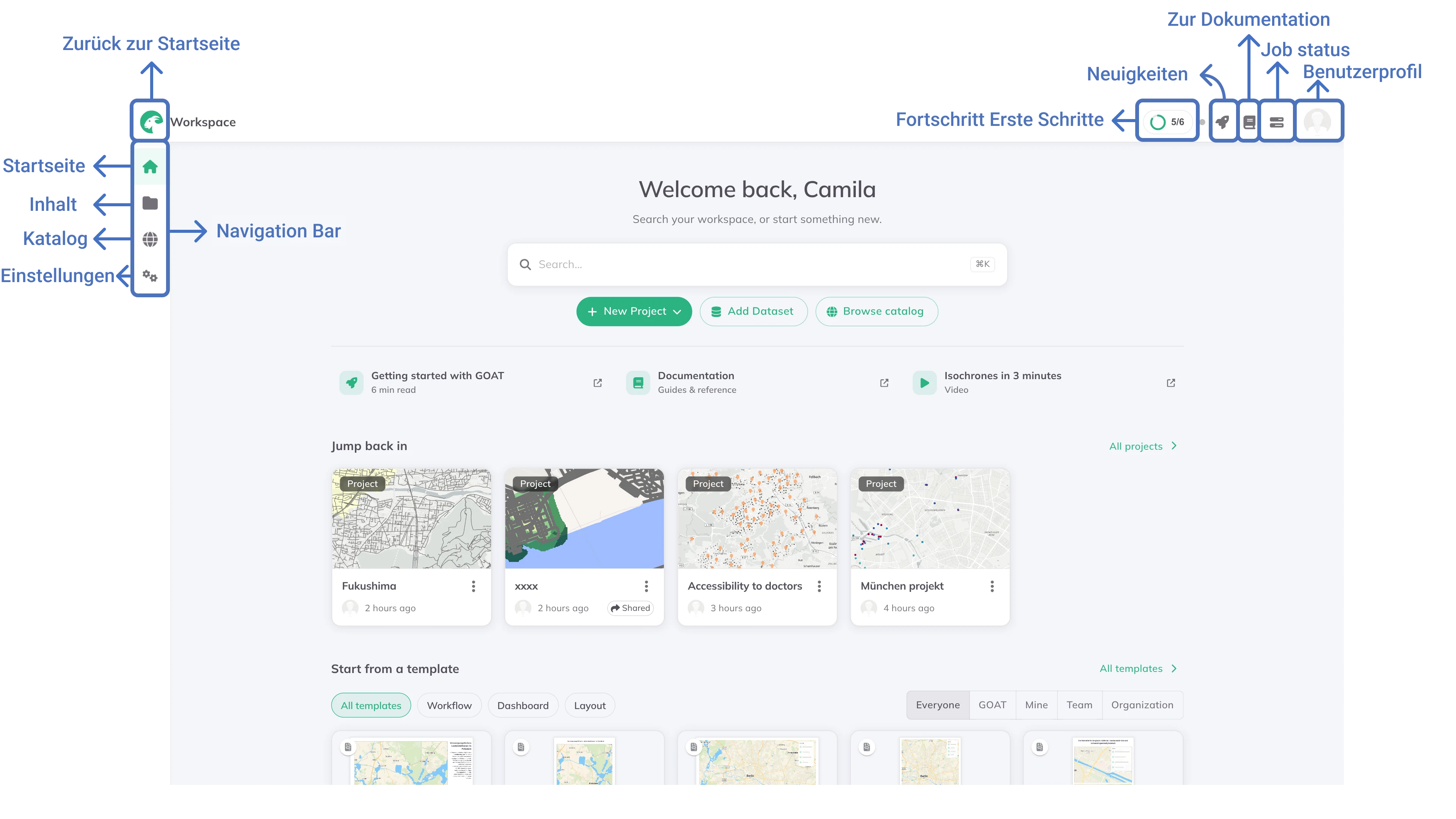
Task: Open external link icon for Documentation
Action: (x=885, y=383)
